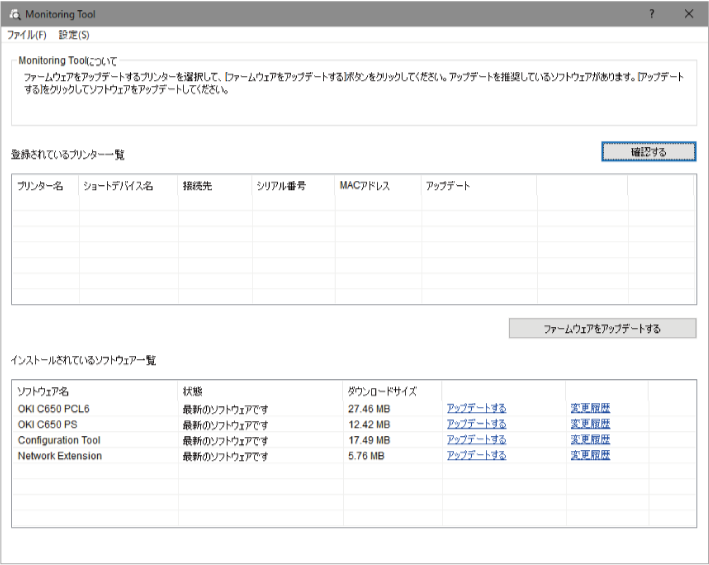
Task: Click the Monitoring Tool title bar icon
Action: point(14,13)
